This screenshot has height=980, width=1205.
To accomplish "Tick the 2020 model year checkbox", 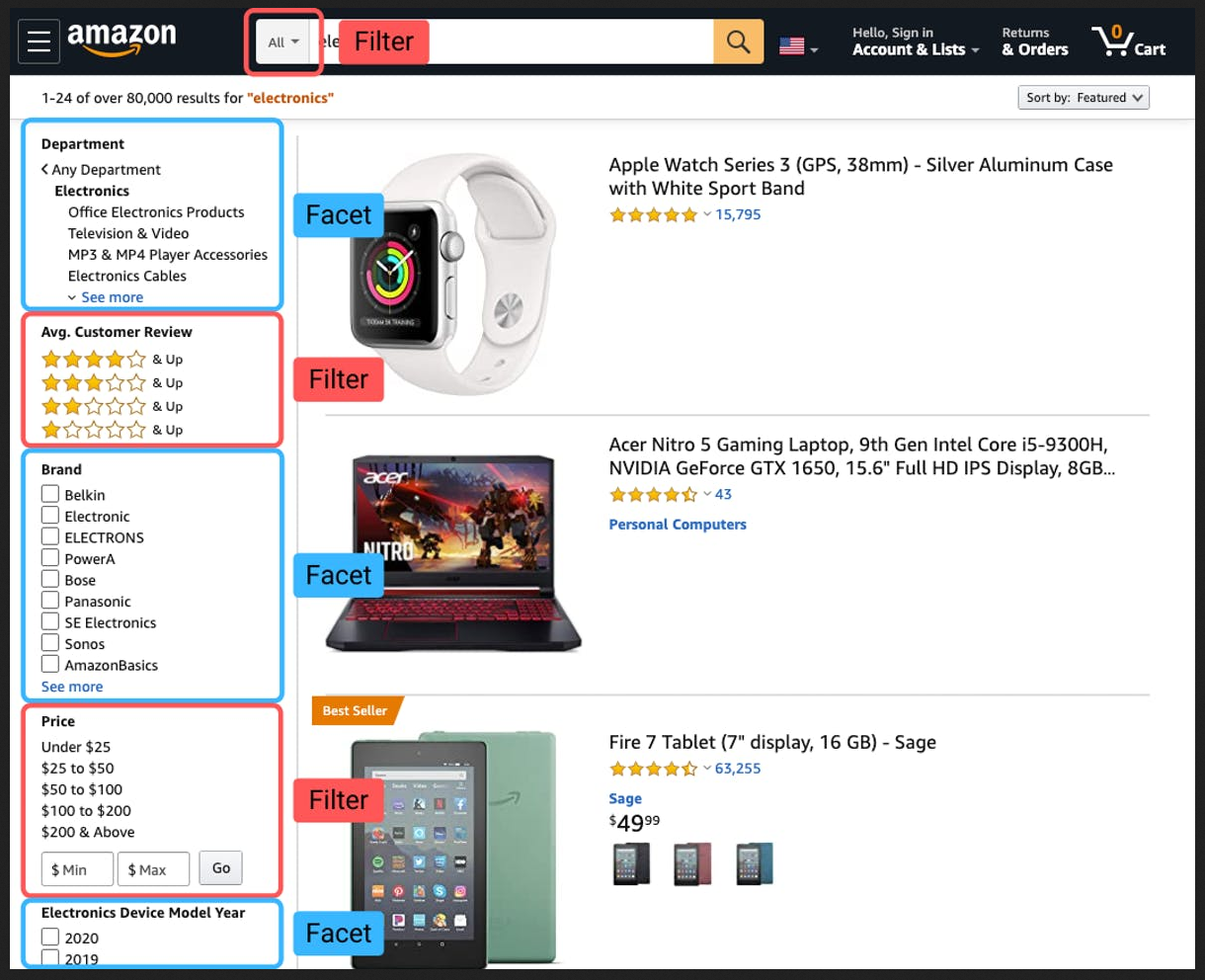I will pos(50,937).
